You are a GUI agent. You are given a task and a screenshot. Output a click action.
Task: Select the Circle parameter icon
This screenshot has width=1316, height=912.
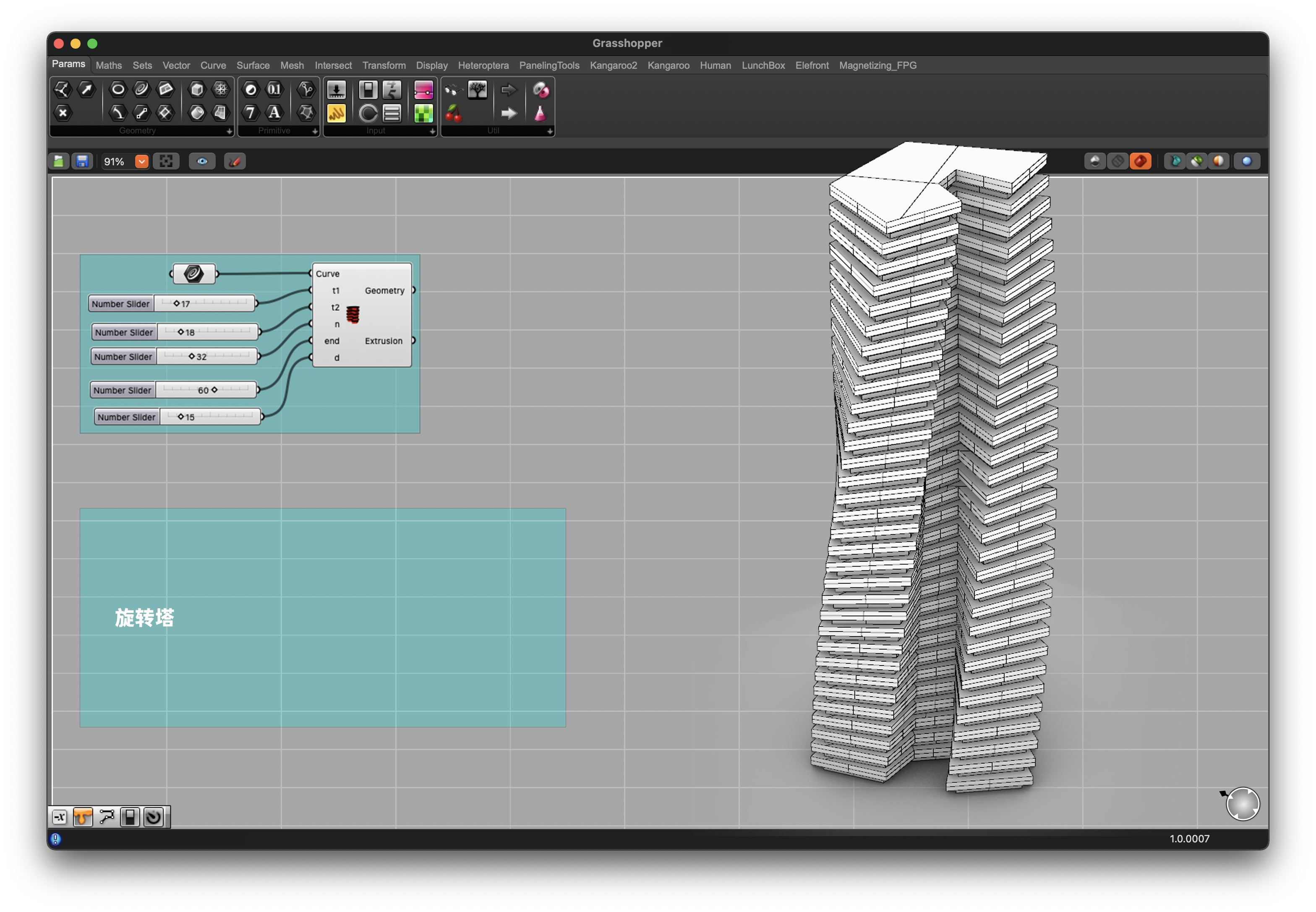pos(118,89)
